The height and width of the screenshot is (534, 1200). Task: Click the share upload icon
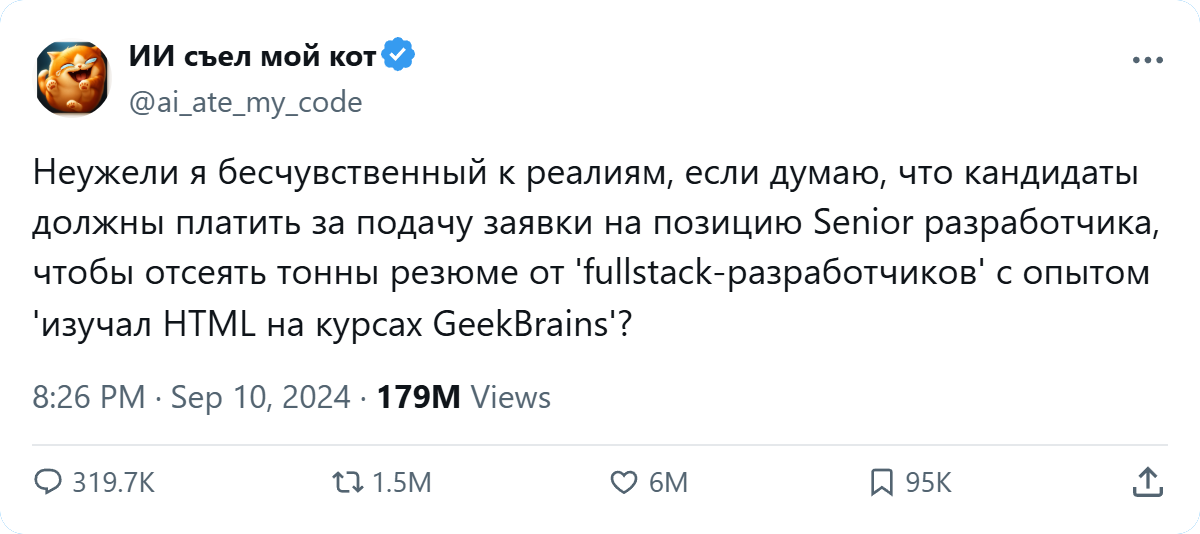(x=1146, y=483)
